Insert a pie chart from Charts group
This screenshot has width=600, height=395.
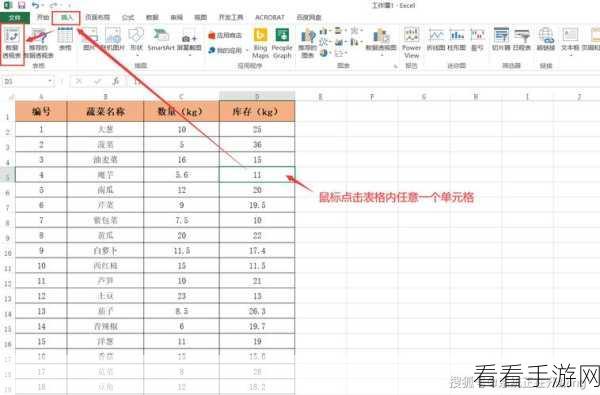[x=324, y=52]
